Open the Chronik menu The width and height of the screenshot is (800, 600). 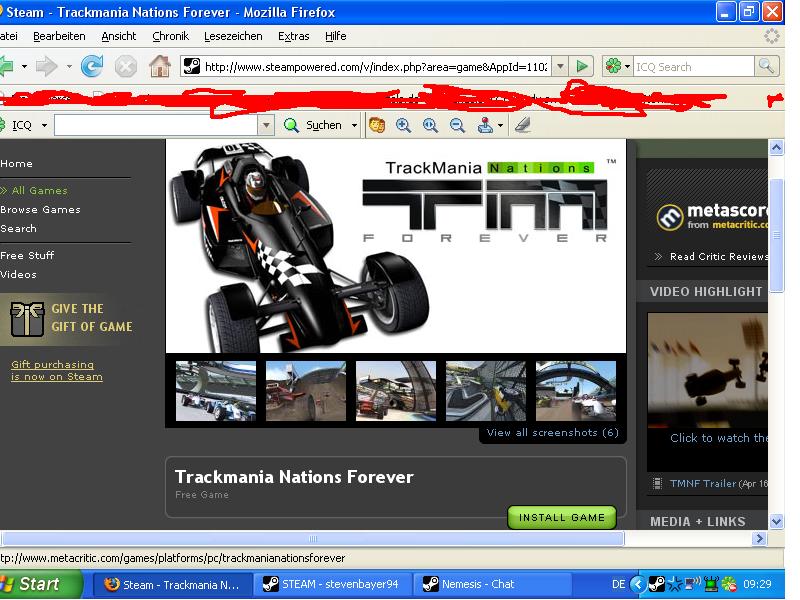(x=170, y=36)
